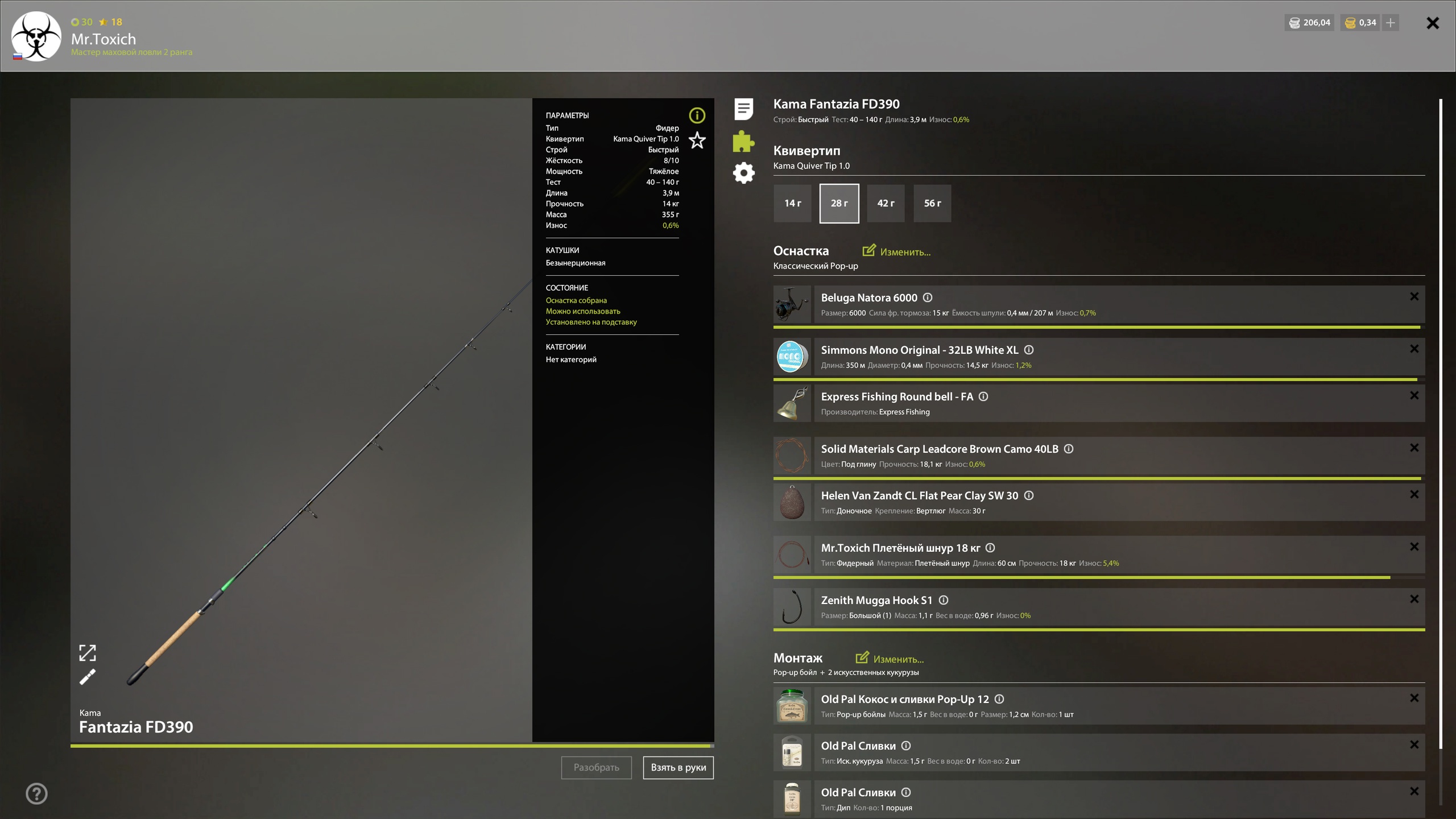Viewport: 1456px width, 819px height.
Task: Select the 56 г quivertip
Action: [932, 203]
